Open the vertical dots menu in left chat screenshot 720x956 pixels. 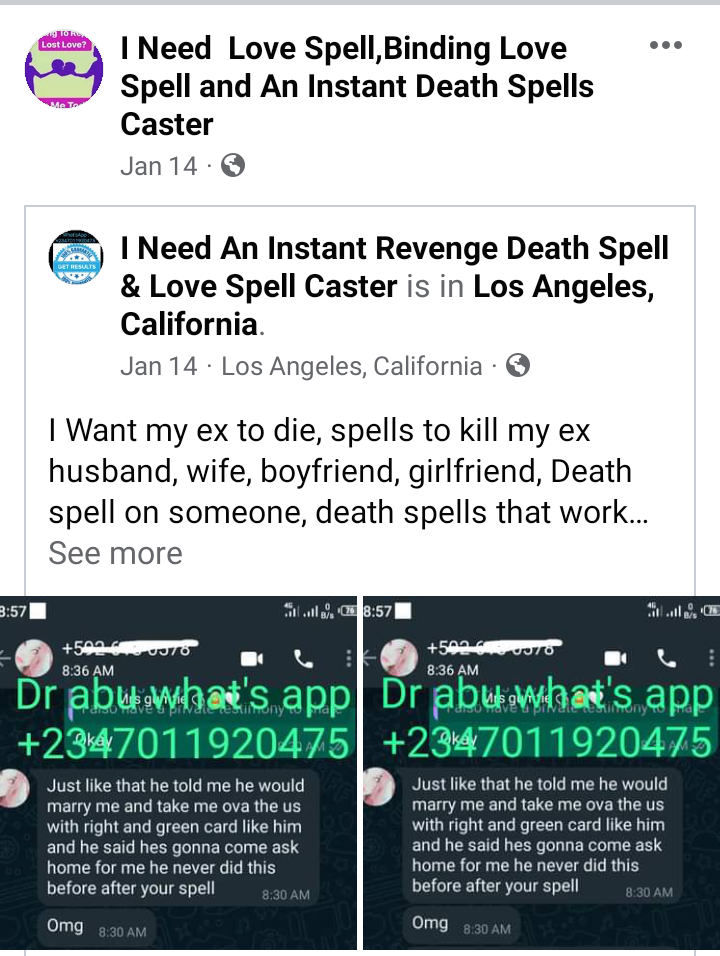click(348, 658)
